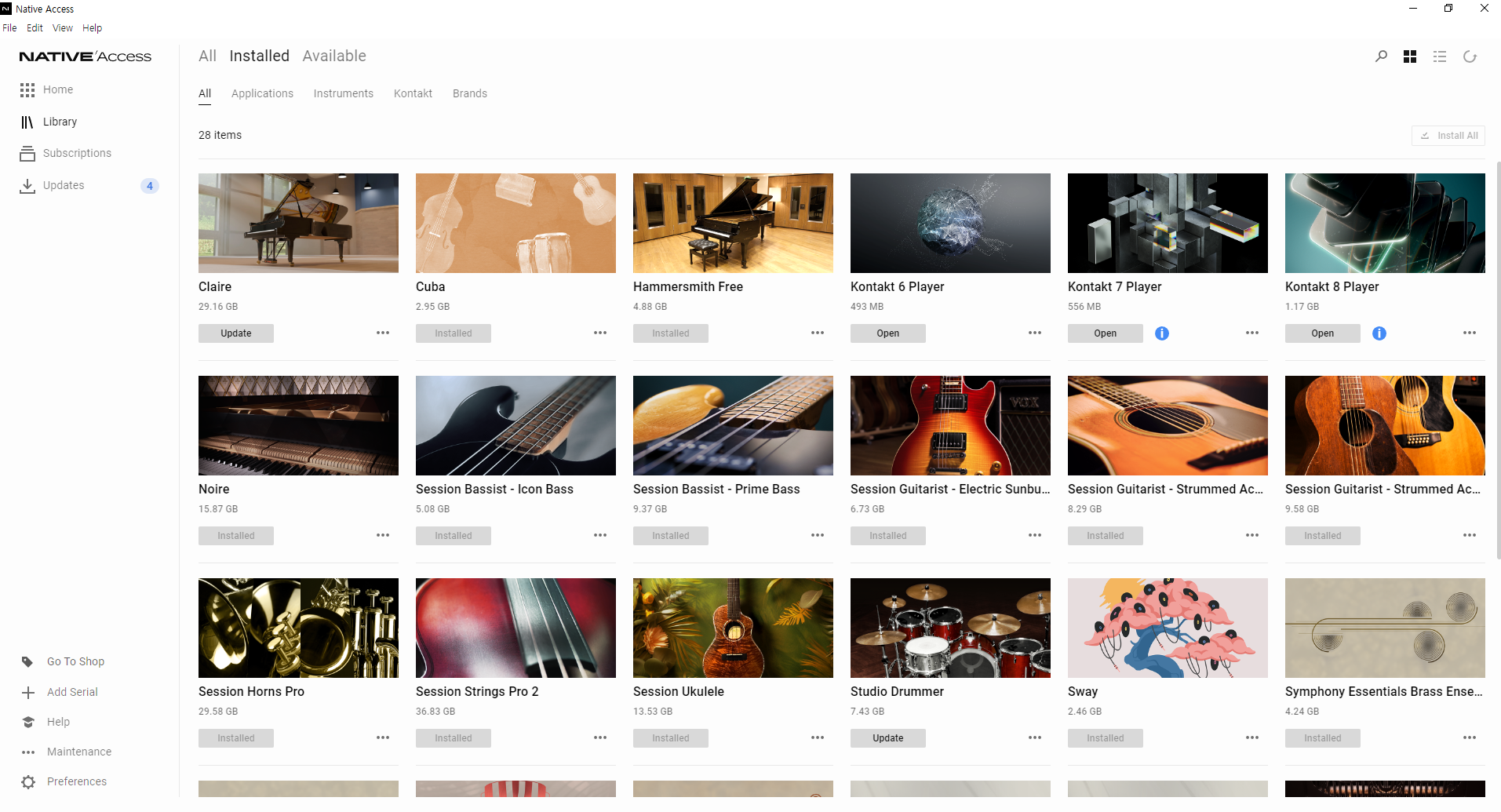
Task: Click Go To Shop tag icon
Action: (27, 661)
